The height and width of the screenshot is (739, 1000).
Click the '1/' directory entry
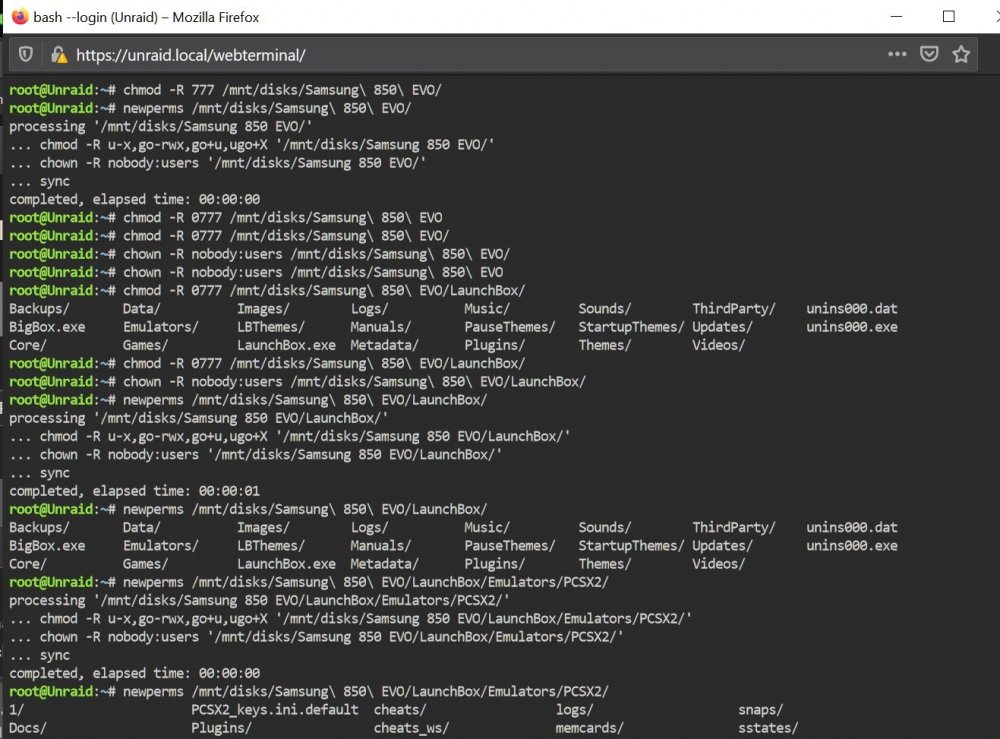pos(16,710)
